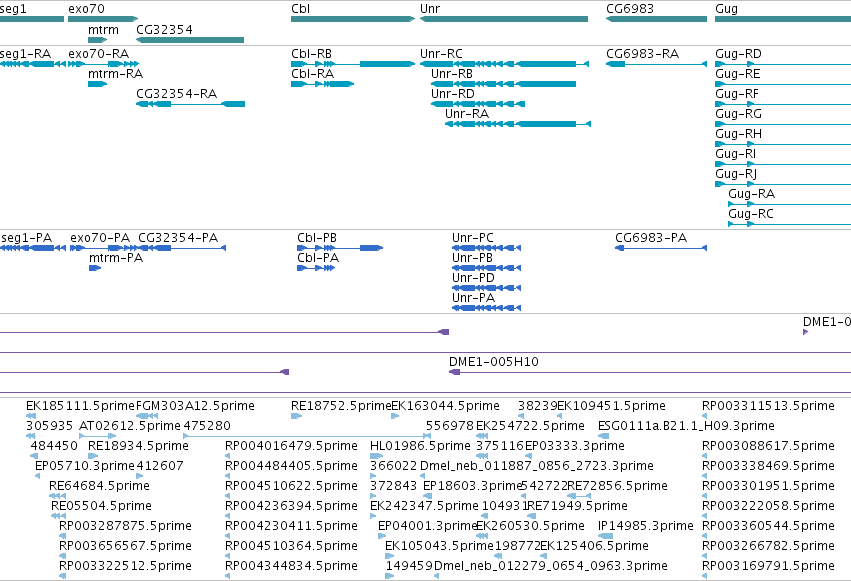
Task: Select the Unr-RA transcript label
Action: pyautogui.click(x=467, y=114)
